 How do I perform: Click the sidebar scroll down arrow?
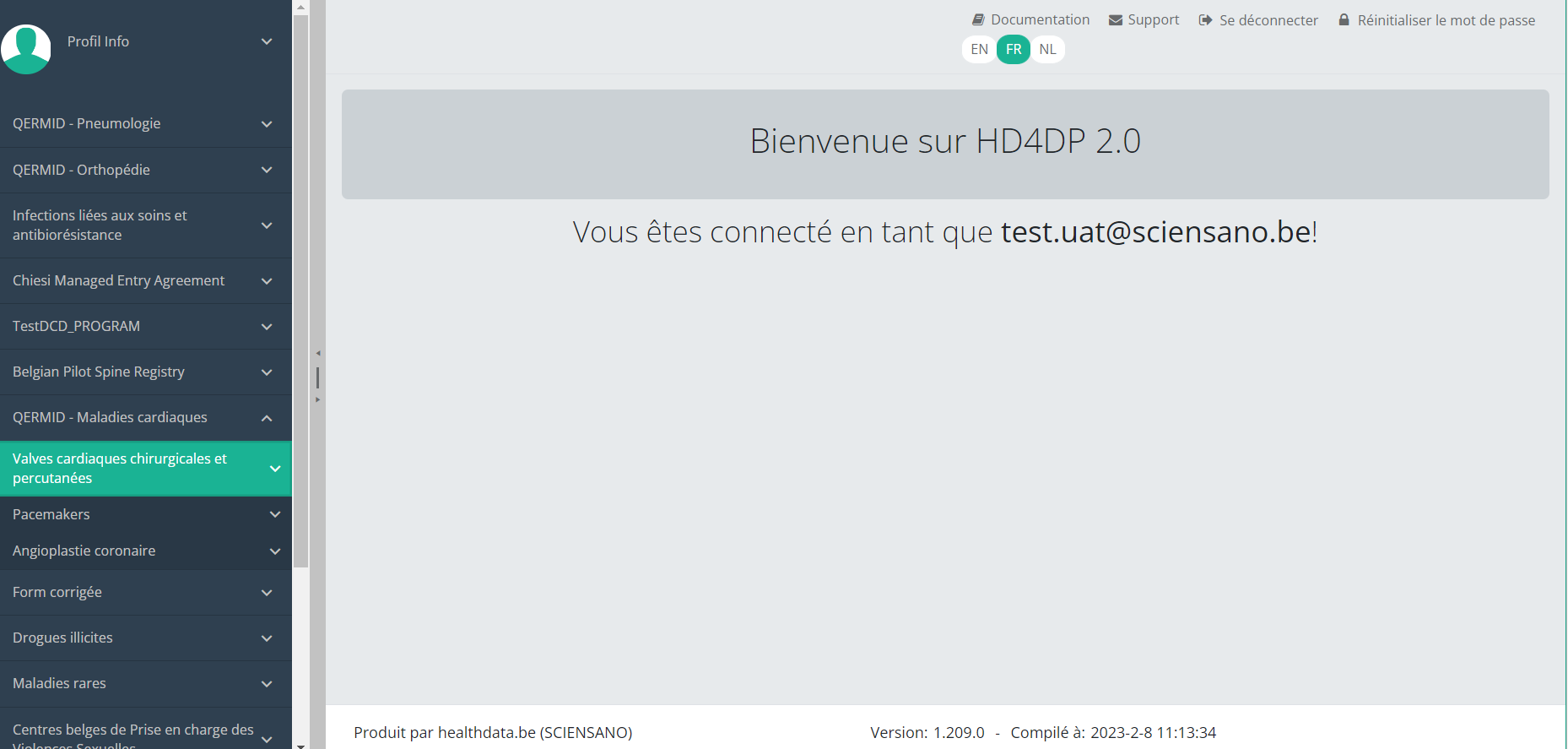pos(300,744)
